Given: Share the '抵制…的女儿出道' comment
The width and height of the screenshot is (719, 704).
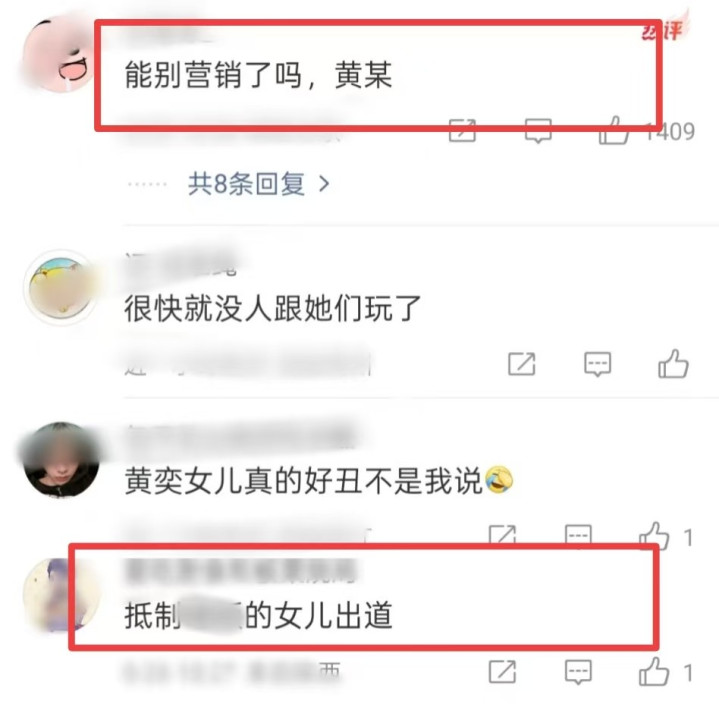Looking at the screenshot, I should pos(503,672).
